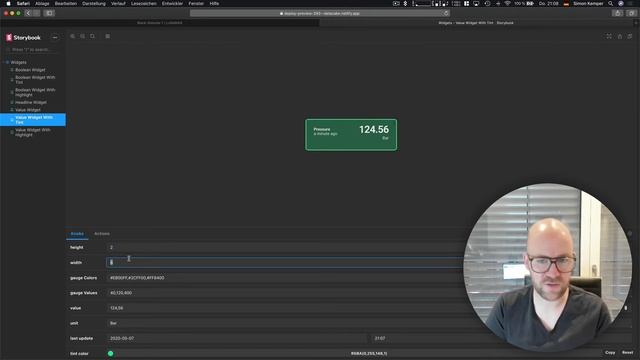Open the Lesezeichen menu

click(144, 3)
